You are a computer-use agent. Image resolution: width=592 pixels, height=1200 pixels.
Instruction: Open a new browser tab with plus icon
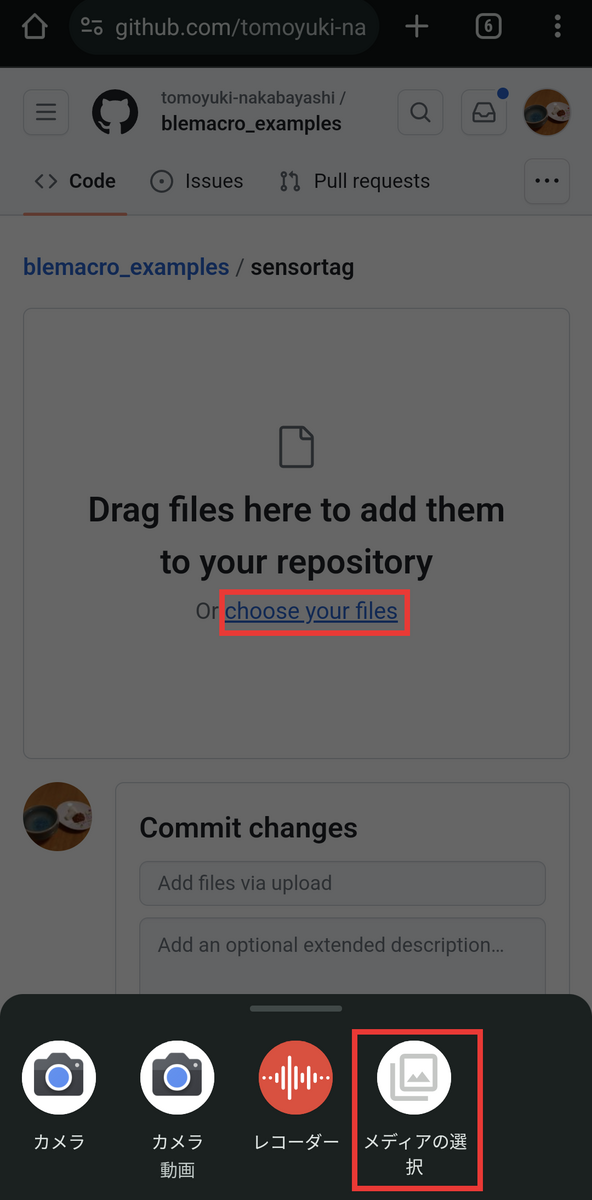tap(417, 27)
